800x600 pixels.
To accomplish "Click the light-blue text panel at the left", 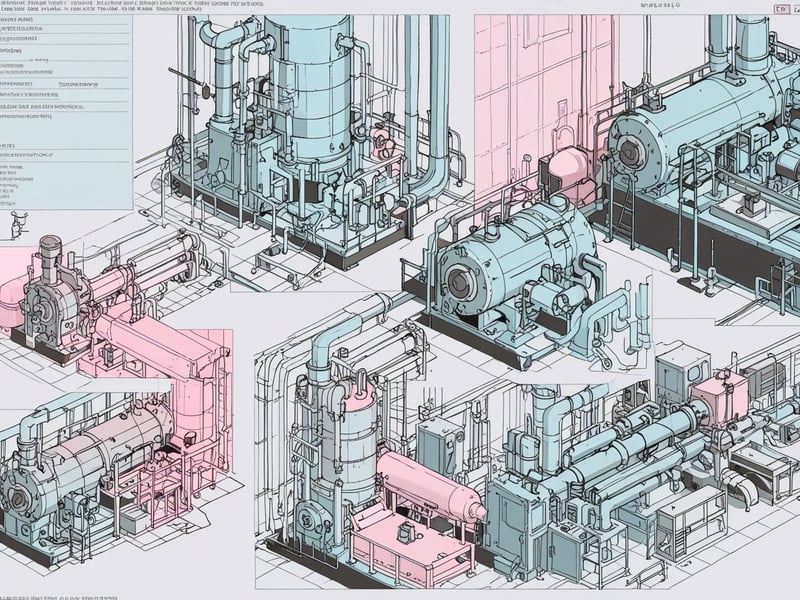I will (66, 112).
